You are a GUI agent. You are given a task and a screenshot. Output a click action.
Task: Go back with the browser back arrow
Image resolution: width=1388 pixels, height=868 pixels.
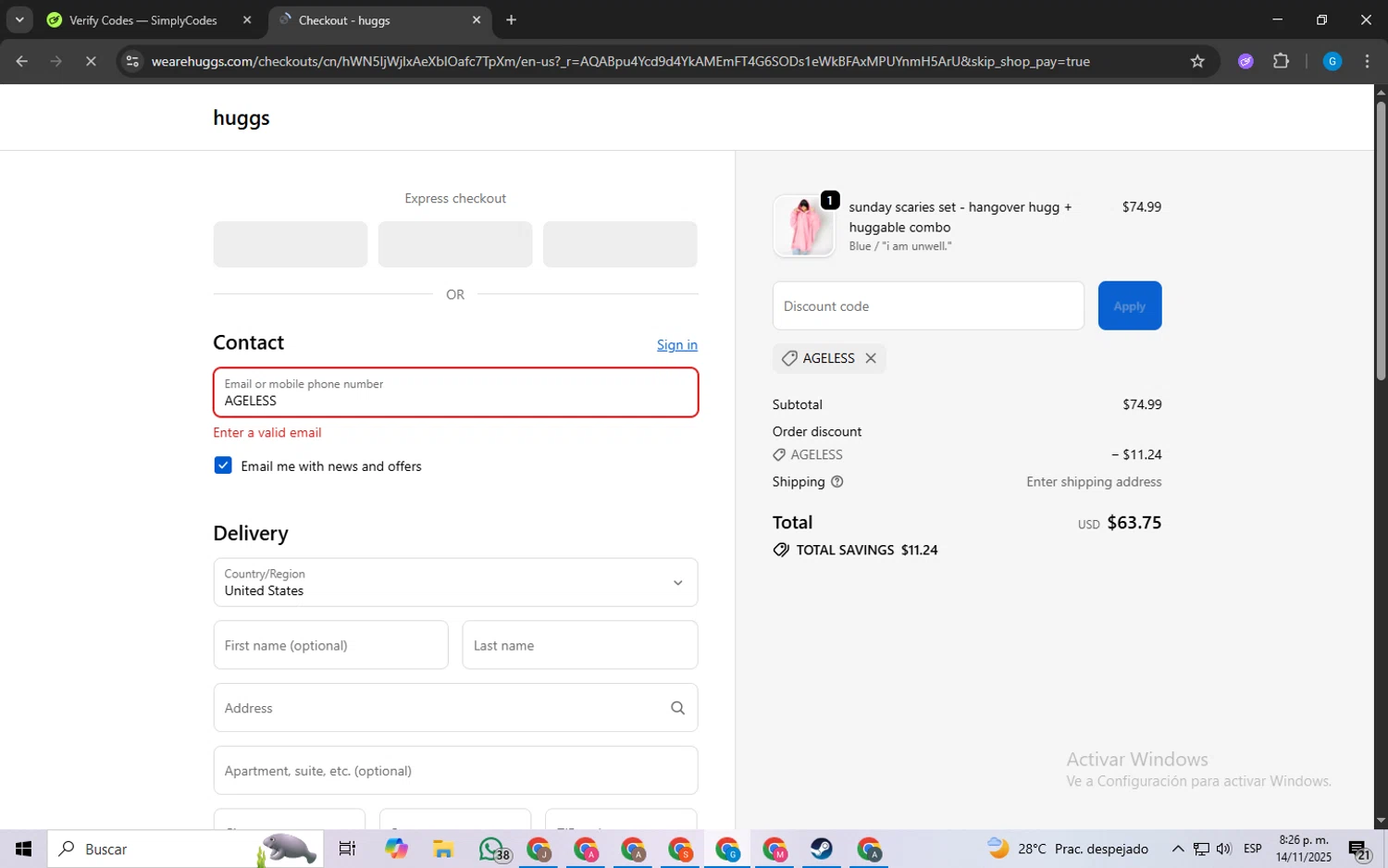coord(21,61)
